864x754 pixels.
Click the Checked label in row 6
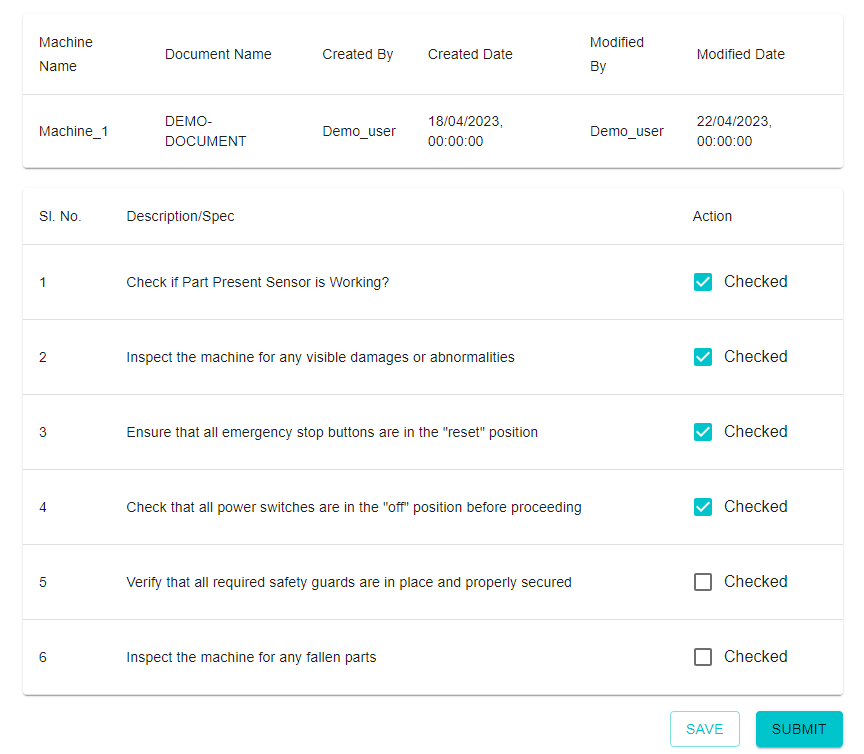click(x=755, y=657)
